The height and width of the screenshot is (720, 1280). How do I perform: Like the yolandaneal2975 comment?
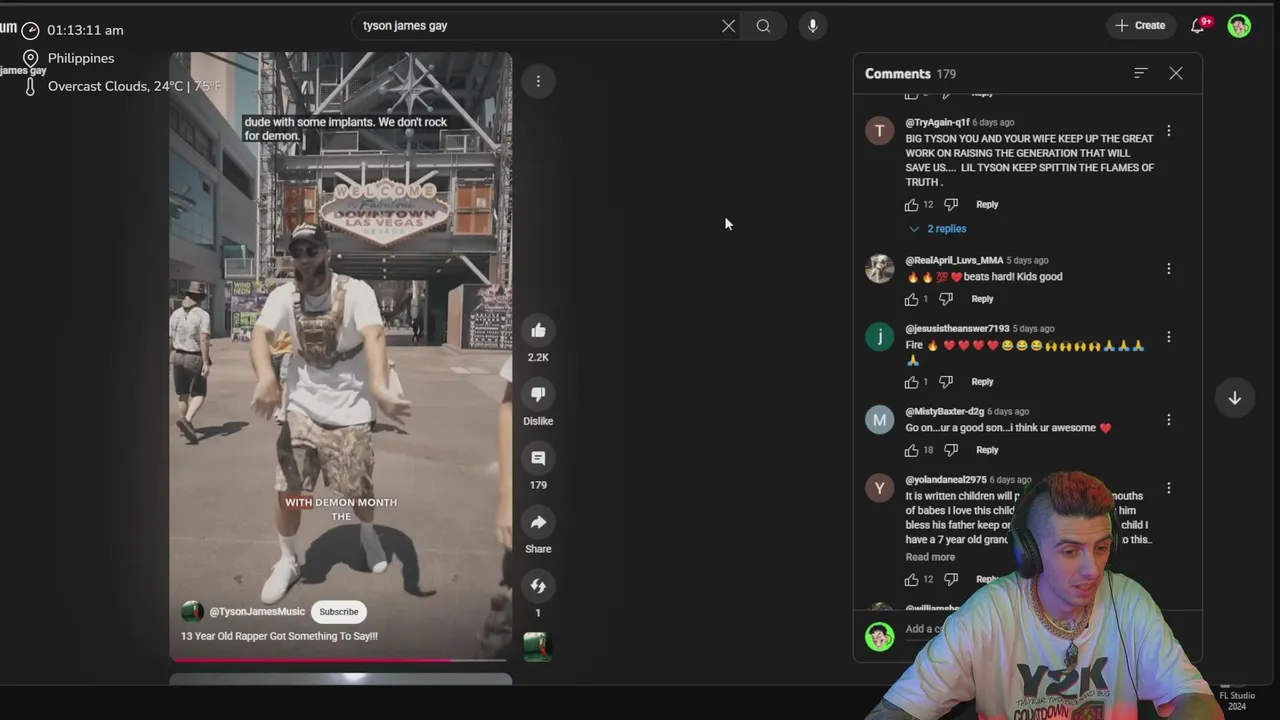coord(911,580)
